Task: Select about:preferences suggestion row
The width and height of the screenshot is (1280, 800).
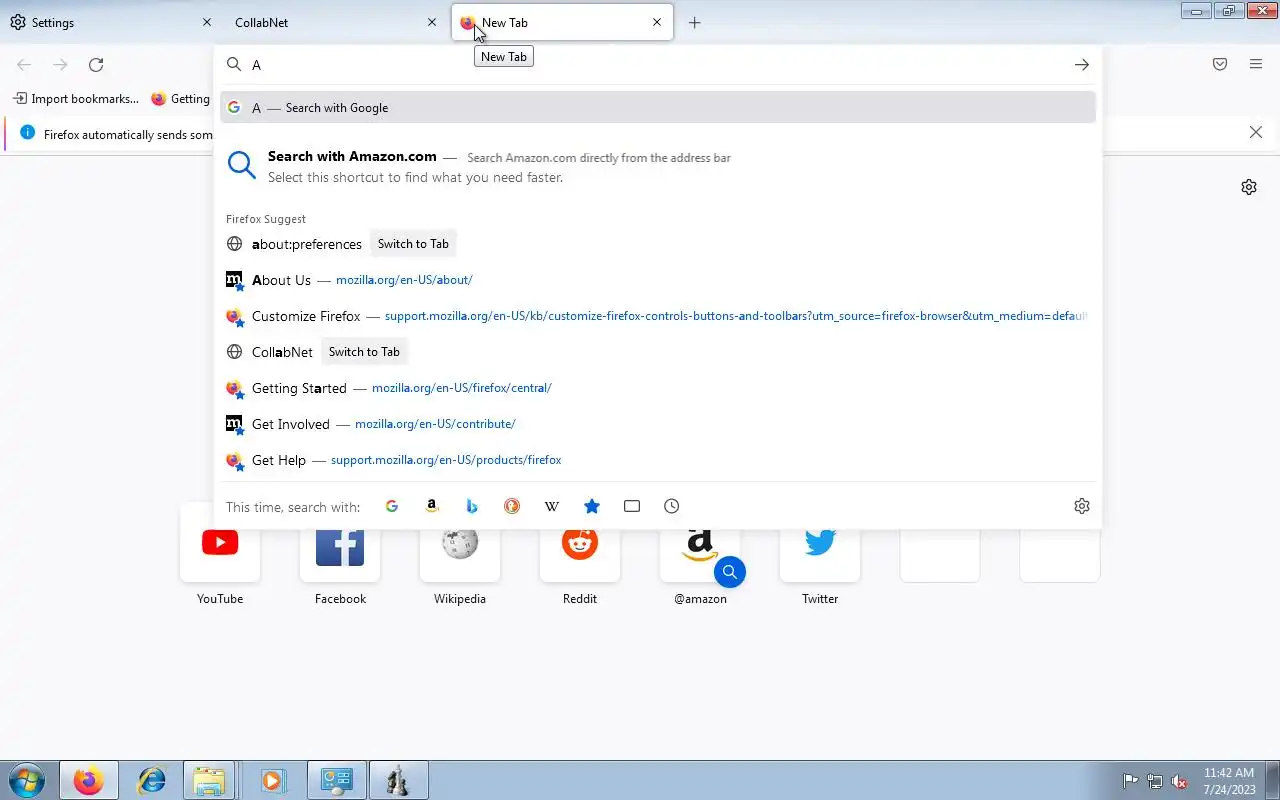Action: [x=658, y=244]
